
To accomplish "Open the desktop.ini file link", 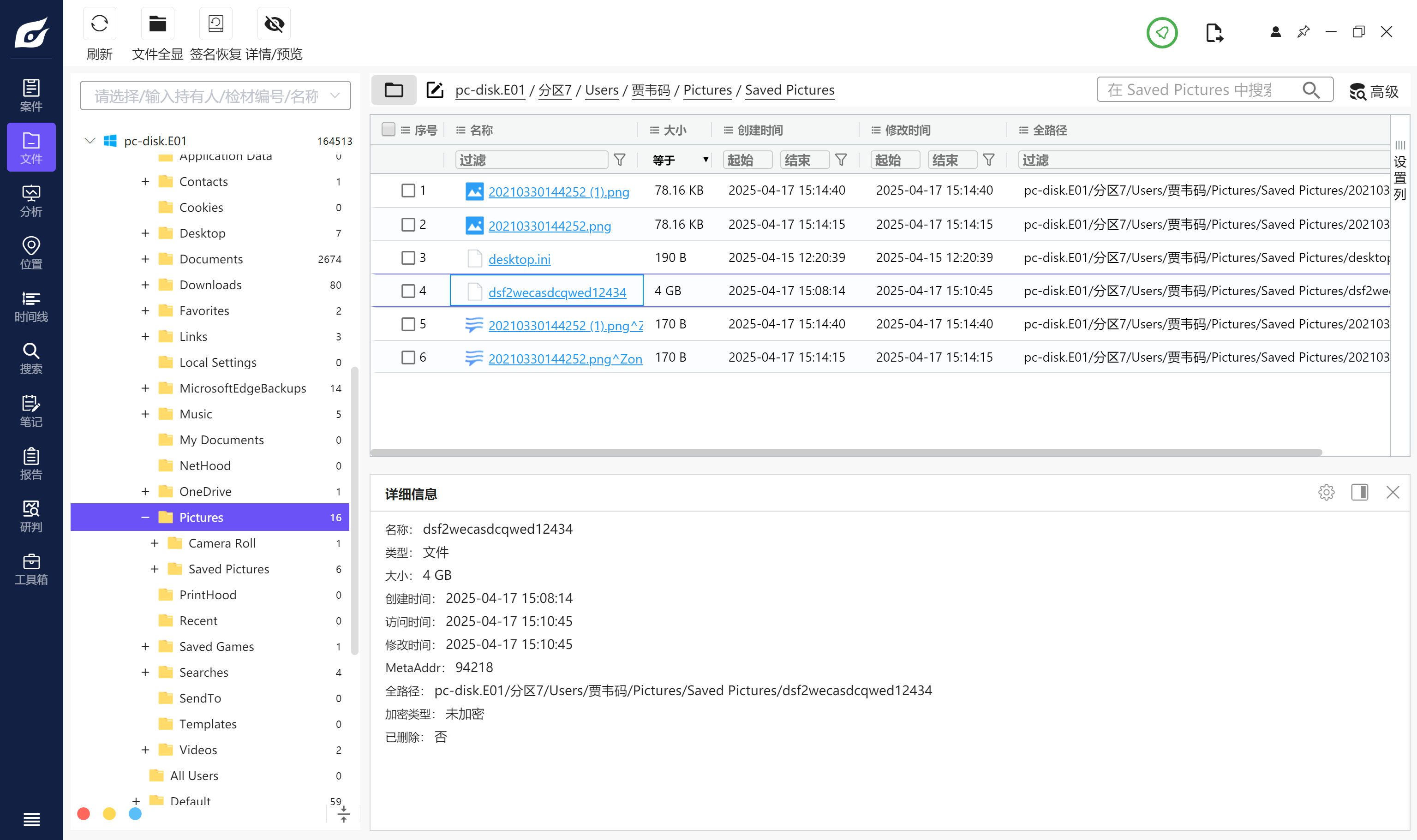I will [x=519, y=259].
